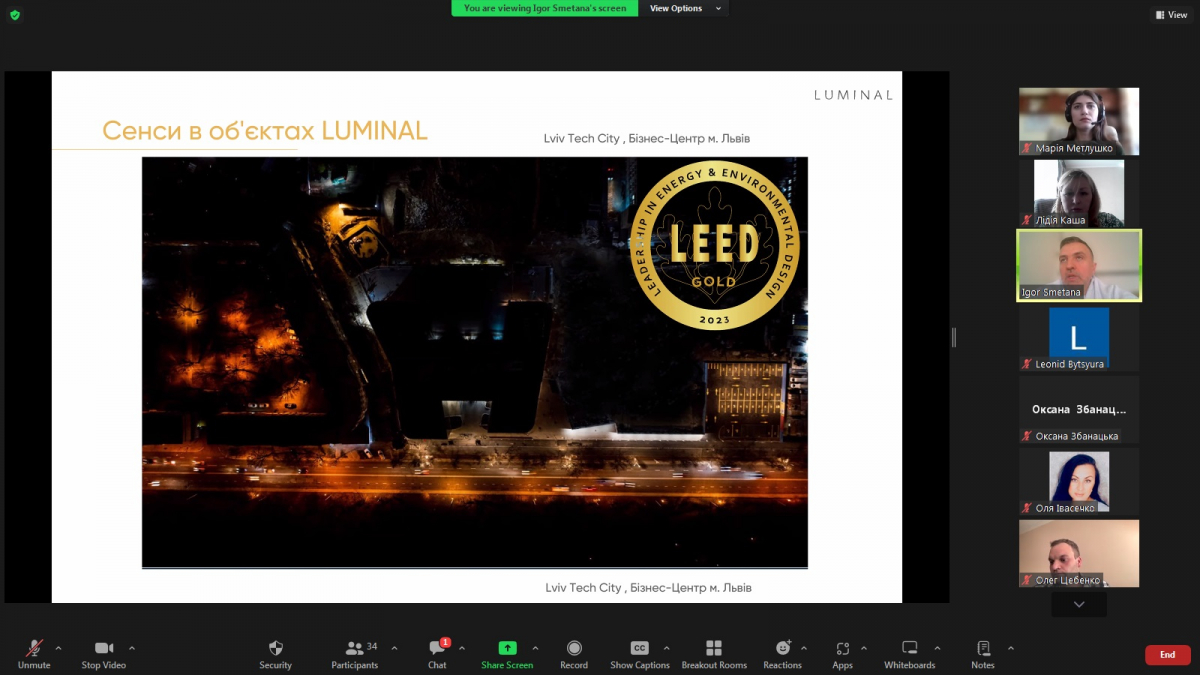Click the green Share Screen icon
1200x675 pixels.
click(507, 649)
